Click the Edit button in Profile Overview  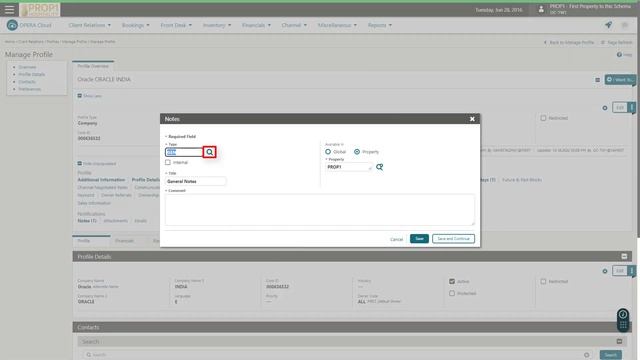pyautogui.click(x=620, y=107)
